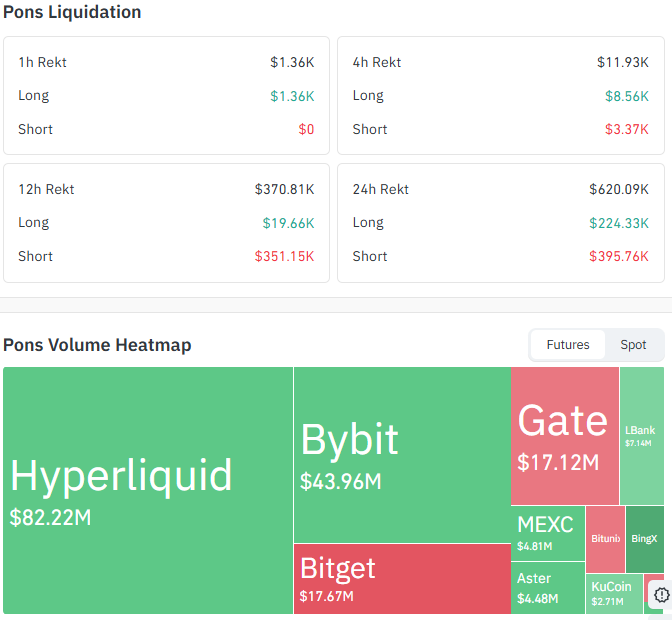Screen dimensions: 672x620
Task: Select the Aster heatmap tile
Action: [x=548, y=587]
